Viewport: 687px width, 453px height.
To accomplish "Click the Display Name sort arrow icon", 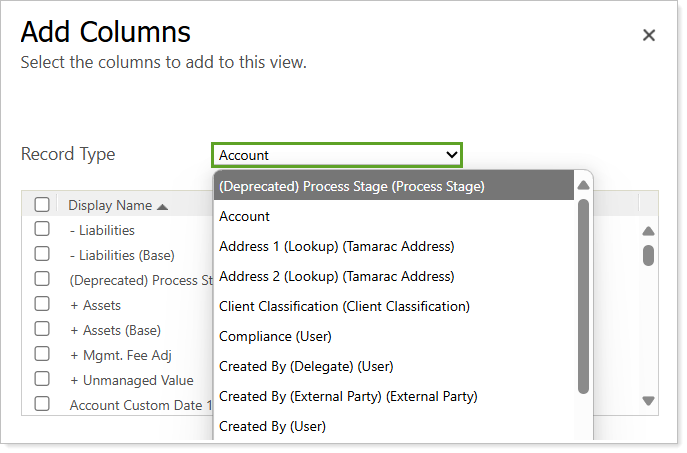I will [163, 206].
